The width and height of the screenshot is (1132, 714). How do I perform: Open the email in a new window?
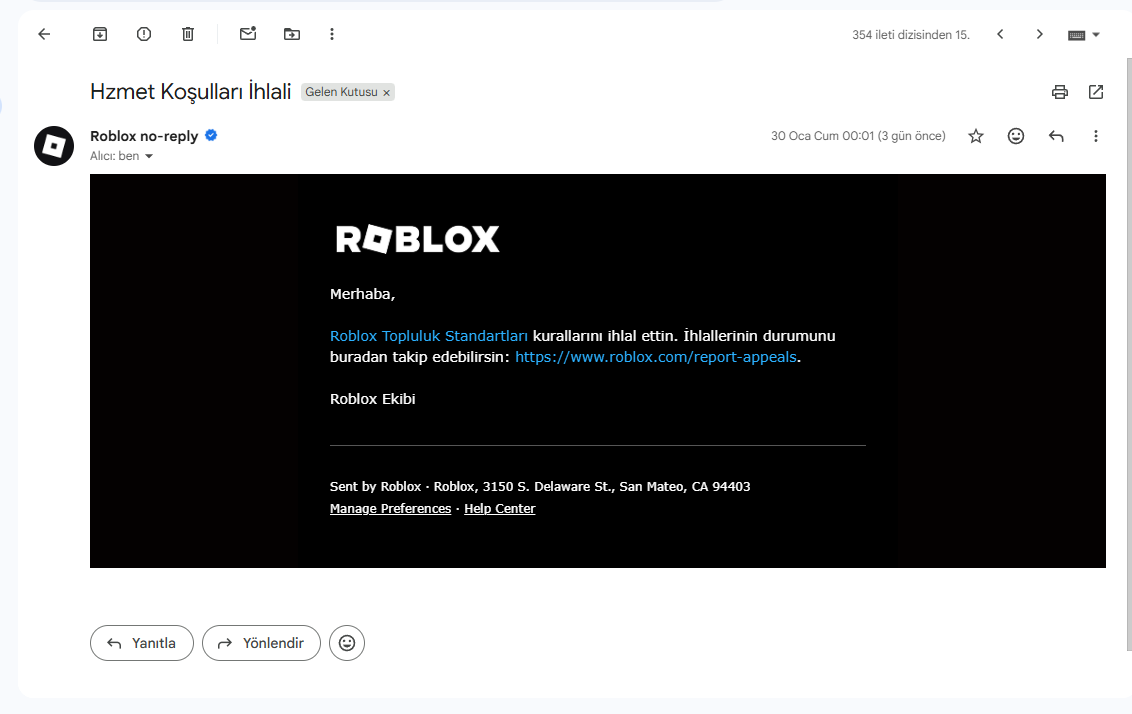tap(1096, 92)
